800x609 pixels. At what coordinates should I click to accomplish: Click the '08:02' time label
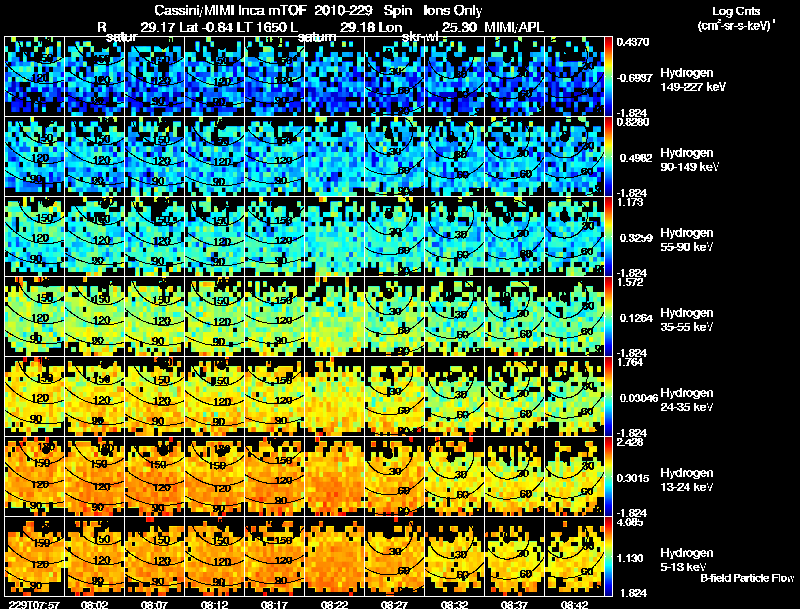click(x=95, y=605)
